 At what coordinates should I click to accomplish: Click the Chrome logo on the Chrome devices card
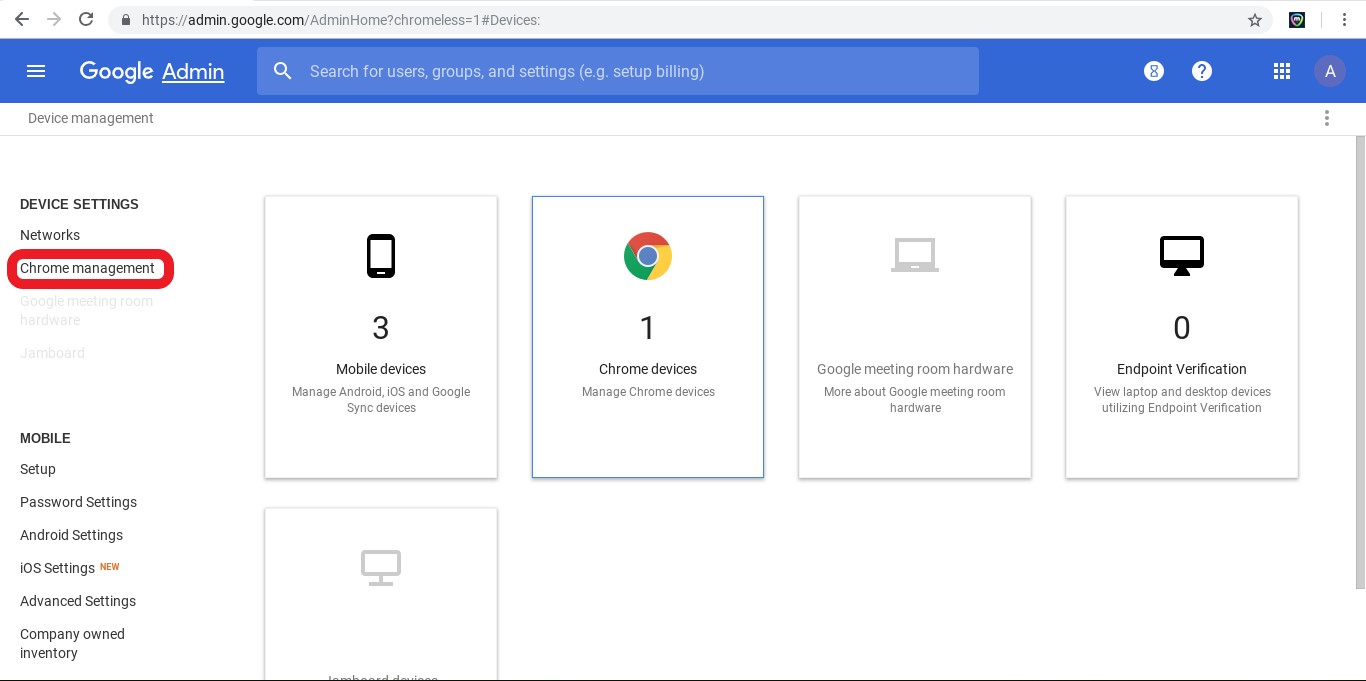[648, 256]
